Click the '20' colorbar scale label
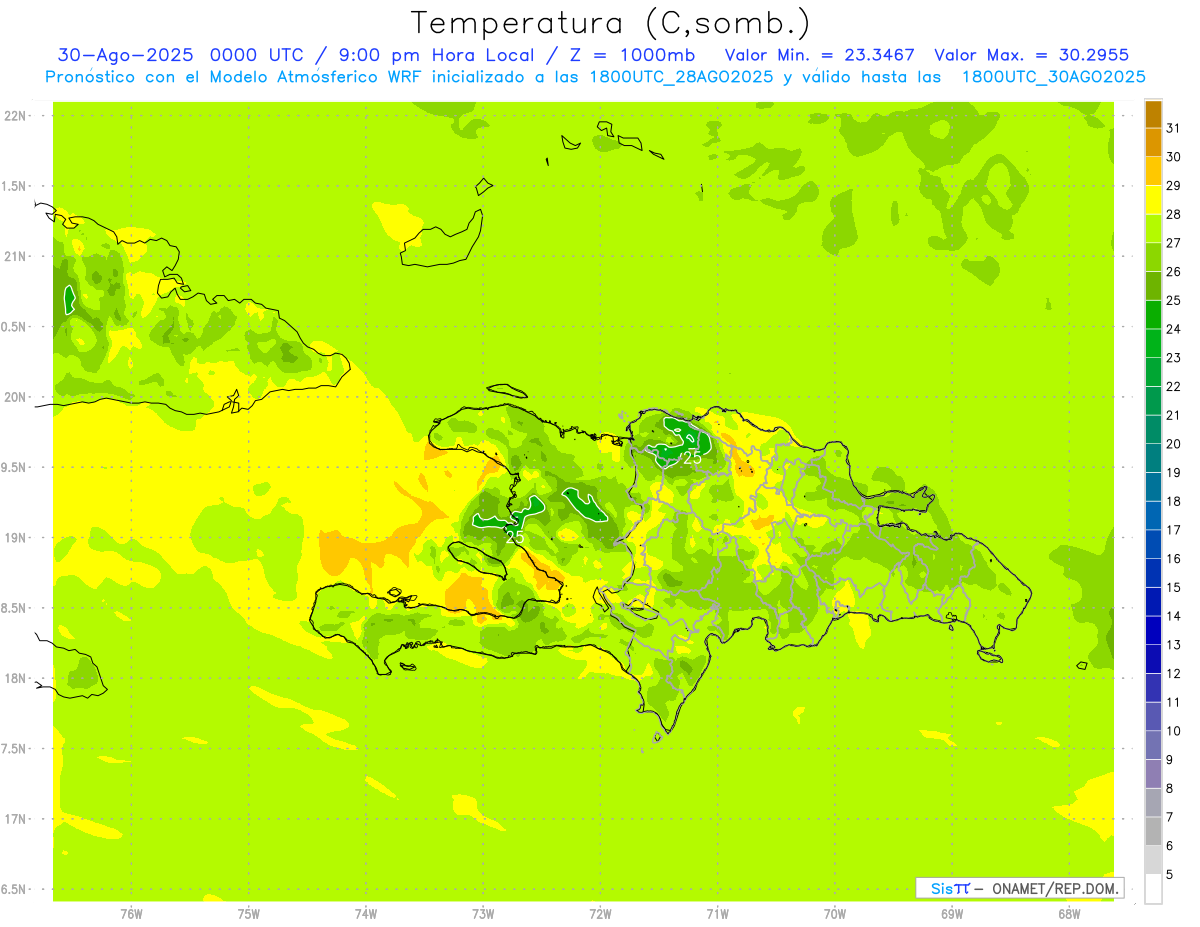Image resolution: width=1200 pixels, height=927 pixels. coord(1174,444)
